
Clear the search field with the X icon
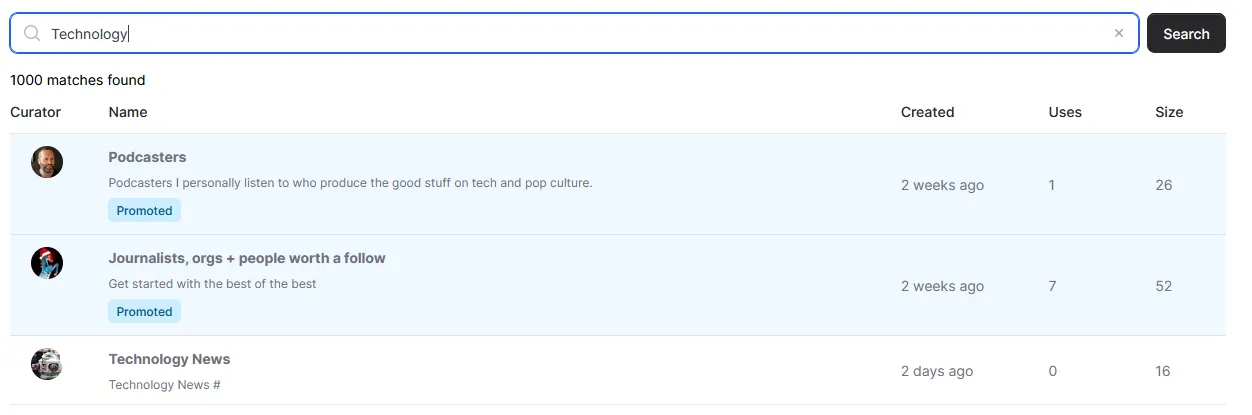(x=1119, y=34)
